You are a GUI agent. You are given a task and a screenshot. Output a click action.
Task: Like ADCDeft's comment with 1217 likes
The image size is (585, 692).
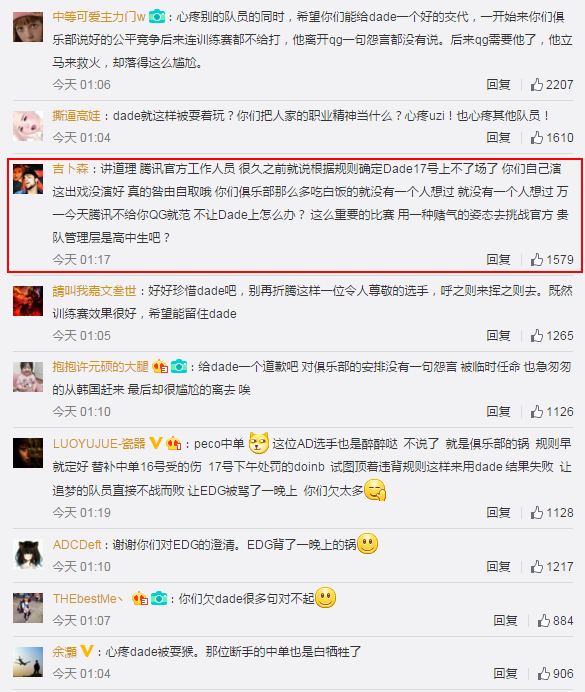coord(536,567)
